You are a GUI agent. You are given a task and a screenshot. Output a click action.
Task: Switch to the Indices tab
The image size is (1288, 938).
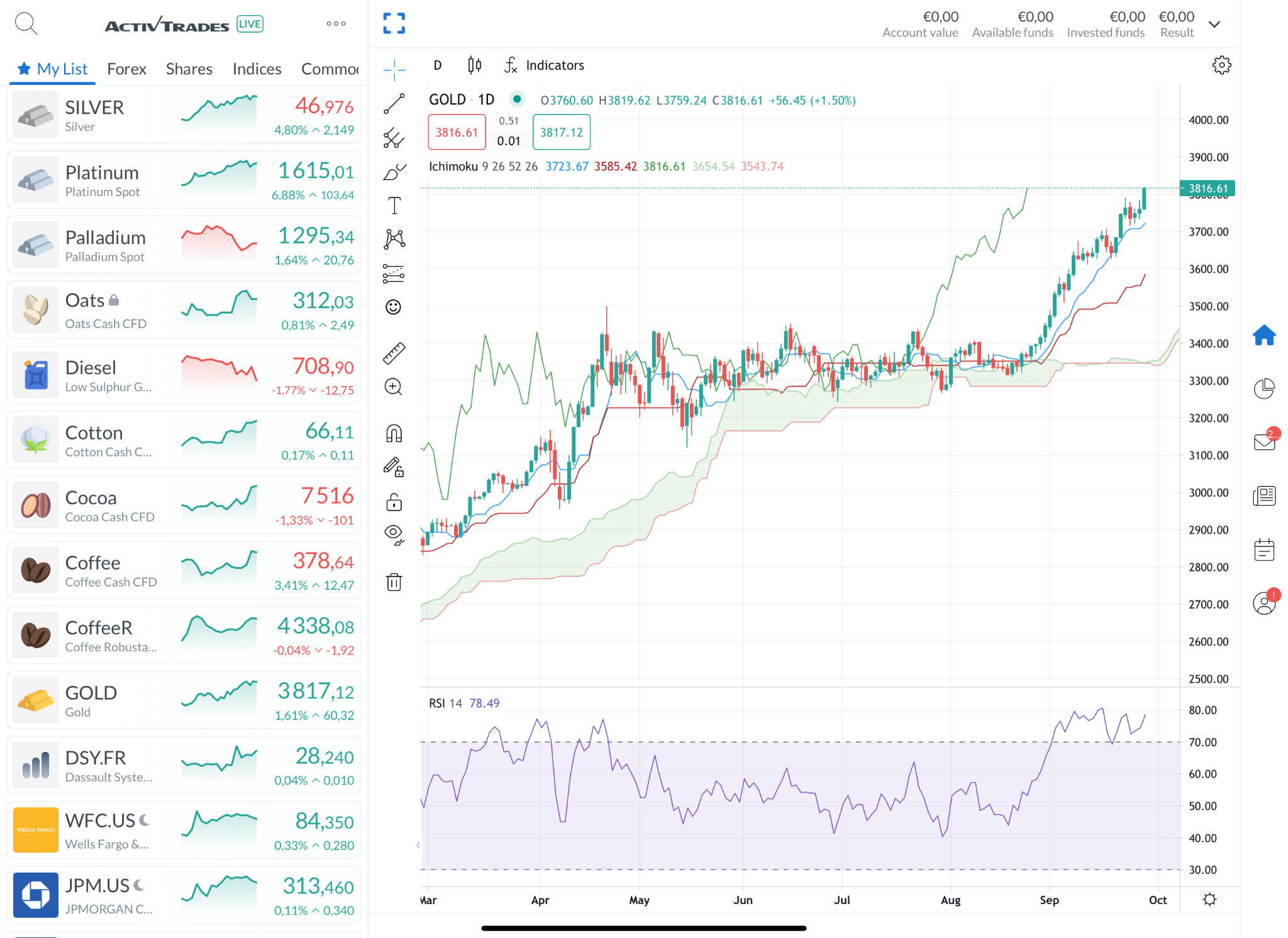[257, 69]
